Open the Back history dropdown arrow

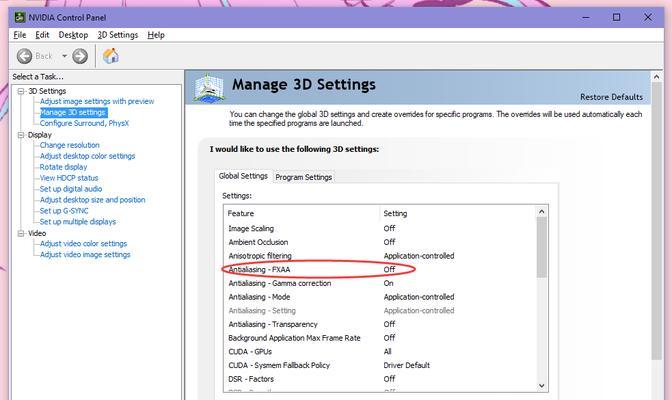[64, 56]
